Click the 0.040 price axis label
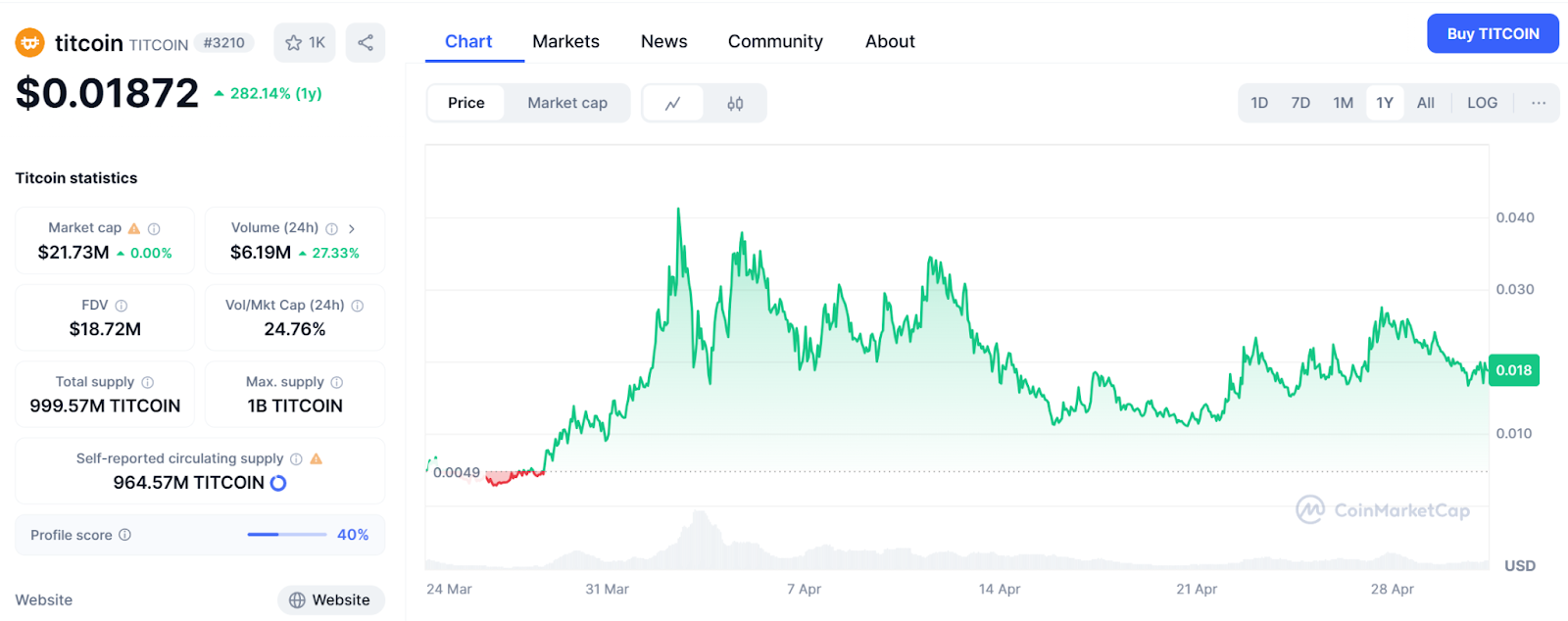1568x621 pixels. point(1515,217)
